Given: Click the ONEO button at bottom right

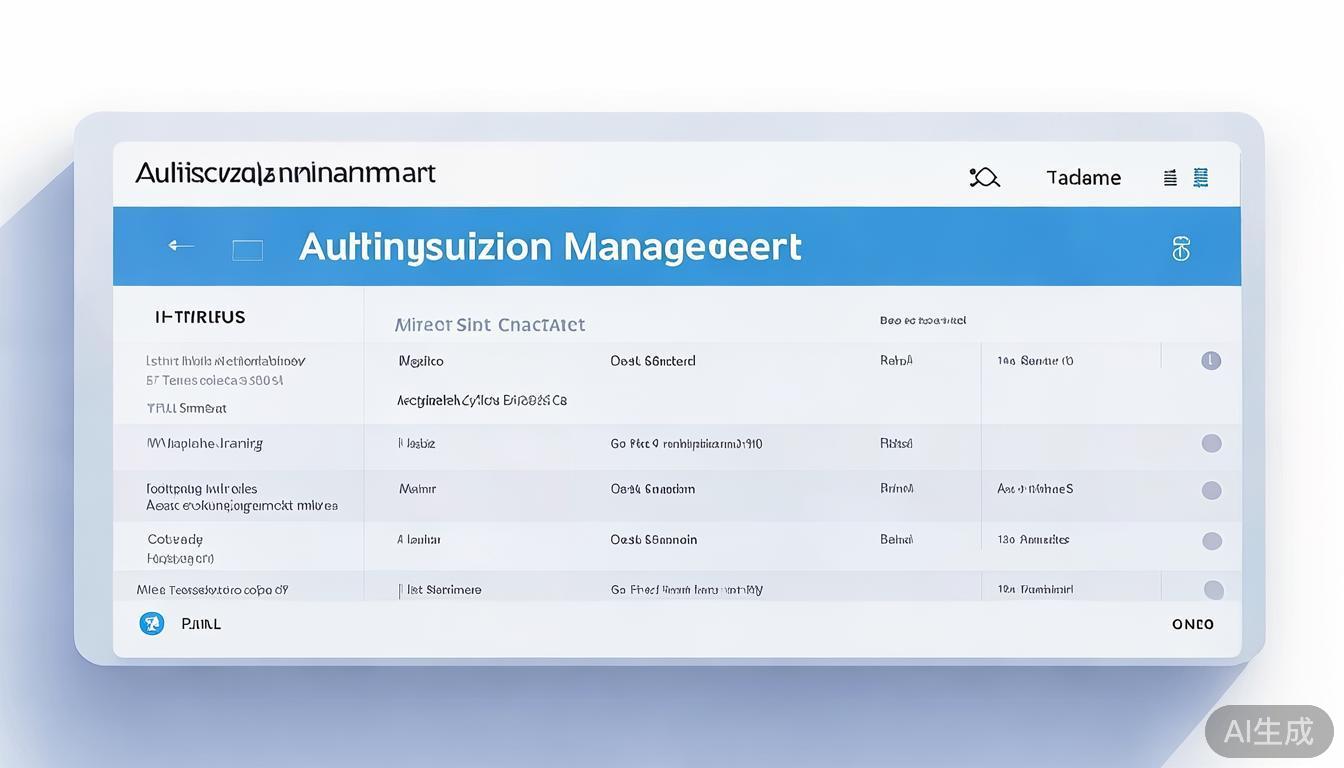Looking at the screenshot, I should click(1192, 624).
